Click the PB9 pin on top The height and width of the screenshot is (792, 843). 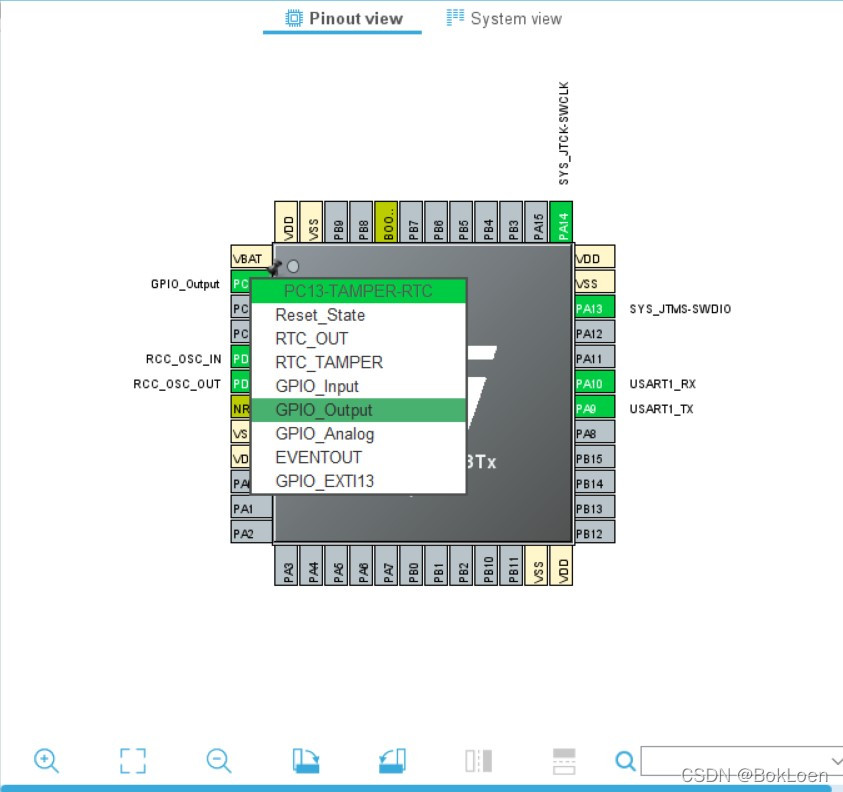pyautogui.click(x=337, y=222)
